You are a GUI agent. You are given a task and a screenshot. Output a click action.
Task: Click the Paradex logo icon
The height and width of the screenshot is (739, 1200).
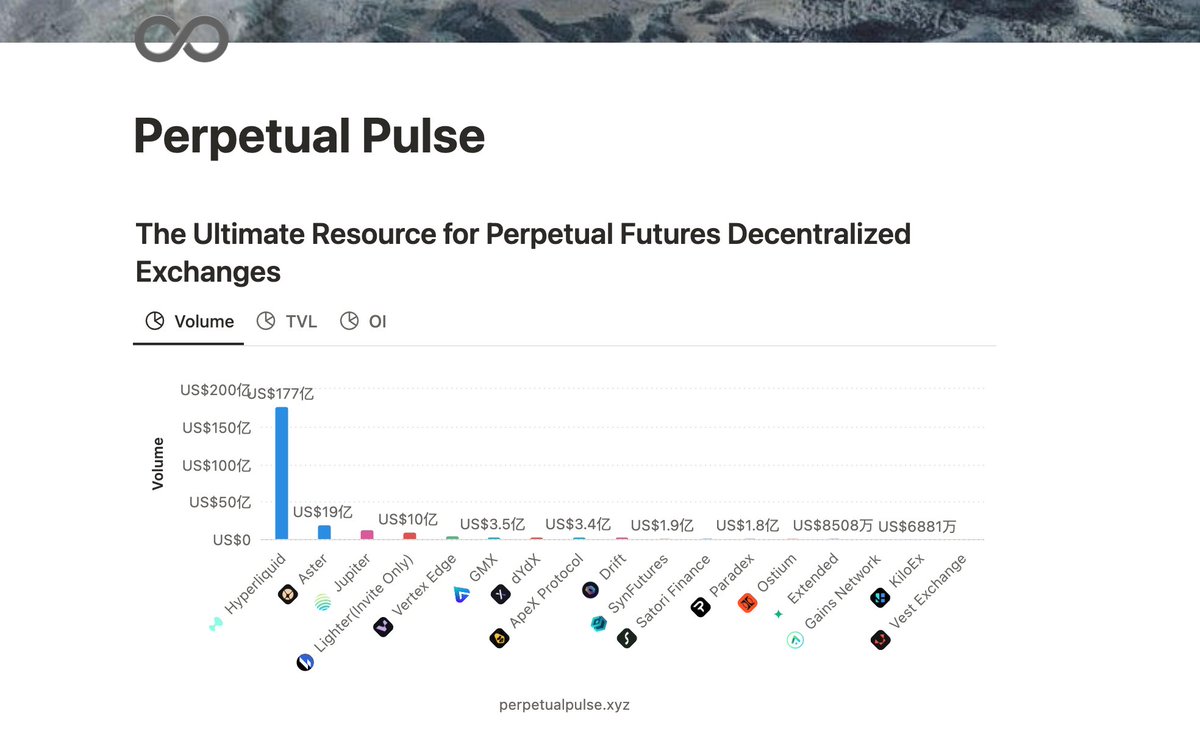[700, 606]
